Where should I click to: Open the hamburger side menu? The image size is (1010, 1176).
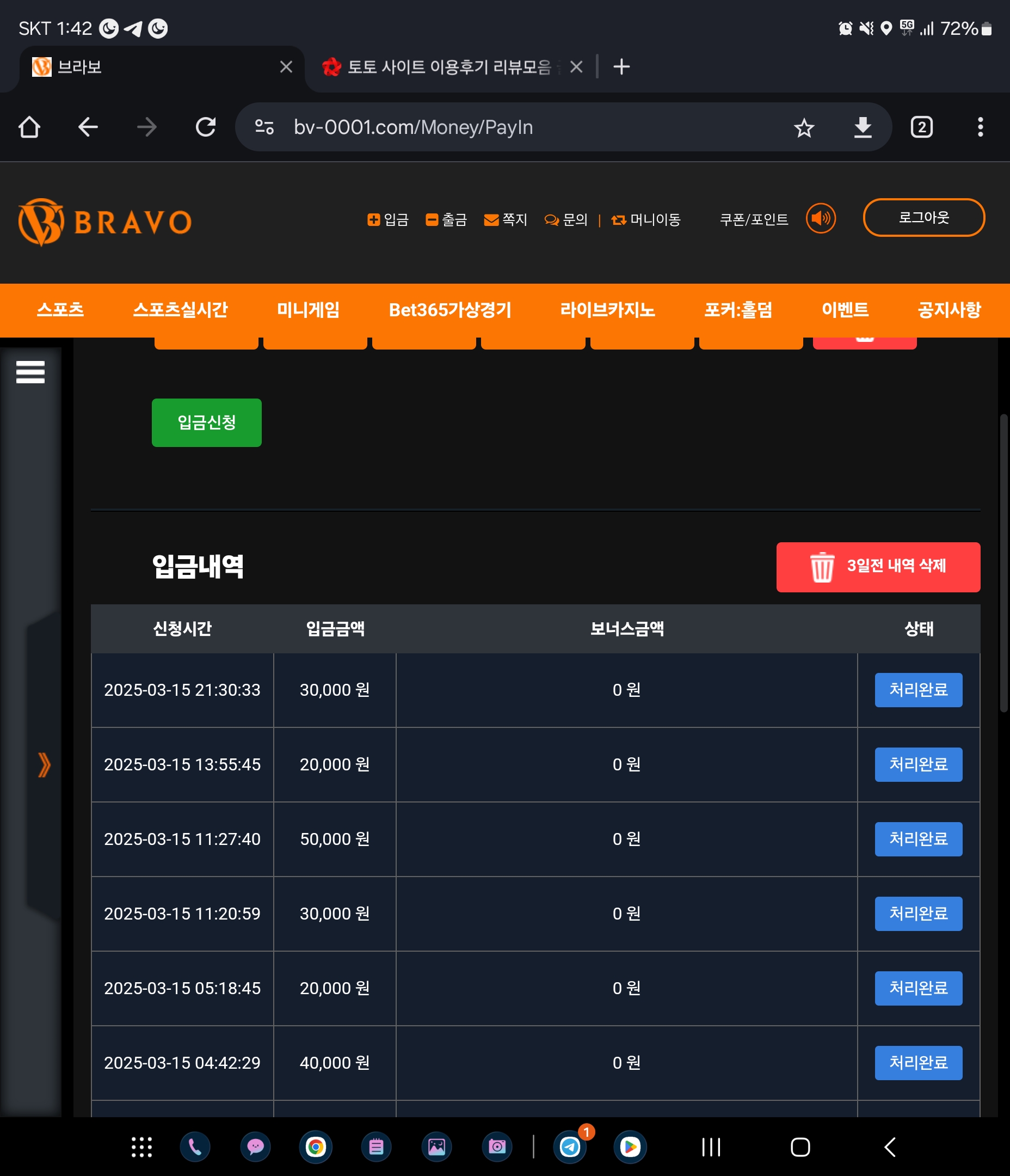coord(30,372)
